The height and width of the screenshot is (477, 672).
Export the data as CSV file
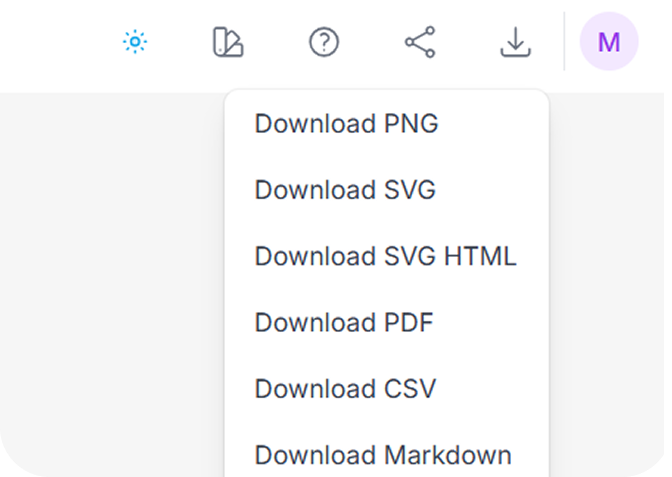click(345, 388)
